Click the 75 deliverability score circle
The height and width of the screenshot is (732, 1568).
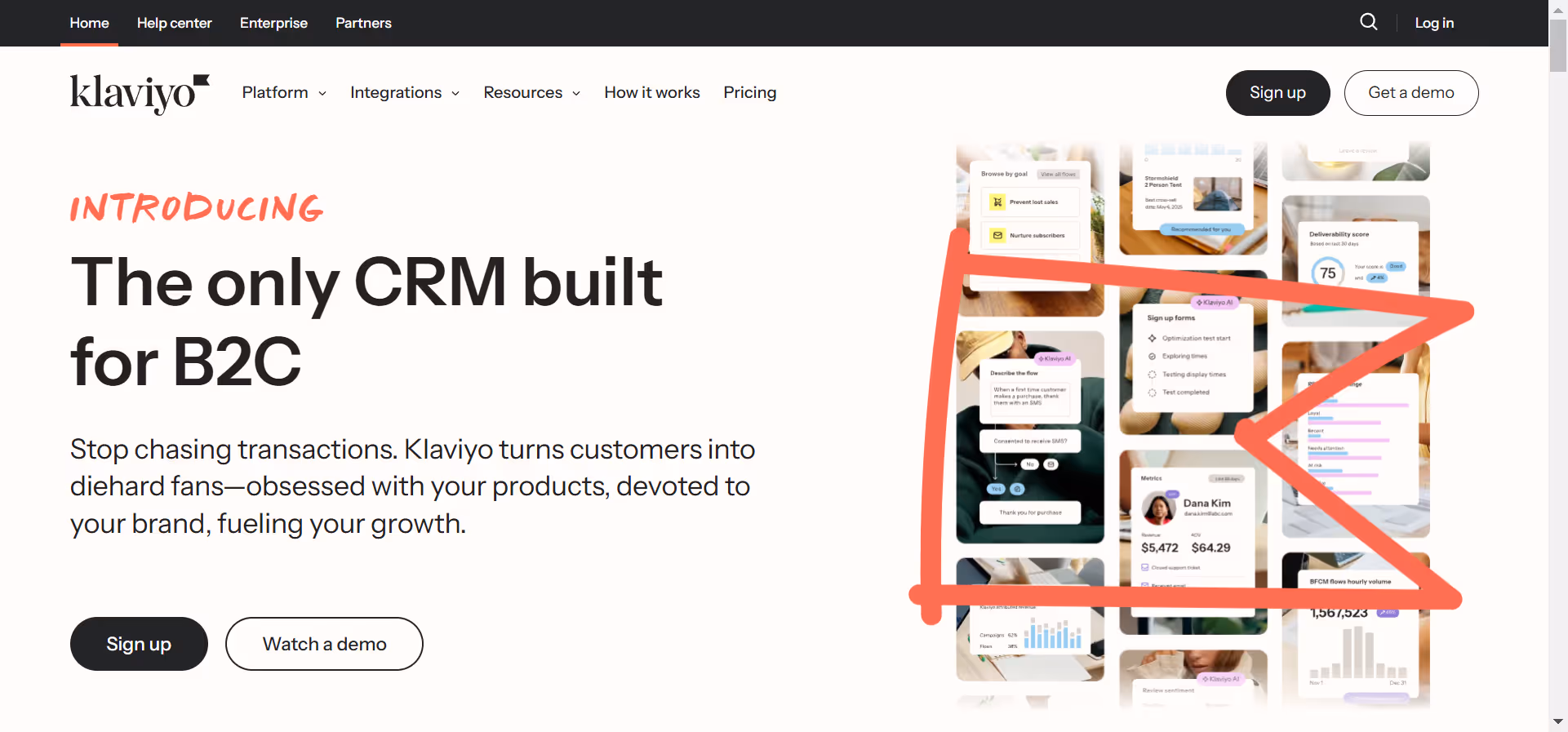(x=1328, y=273)
